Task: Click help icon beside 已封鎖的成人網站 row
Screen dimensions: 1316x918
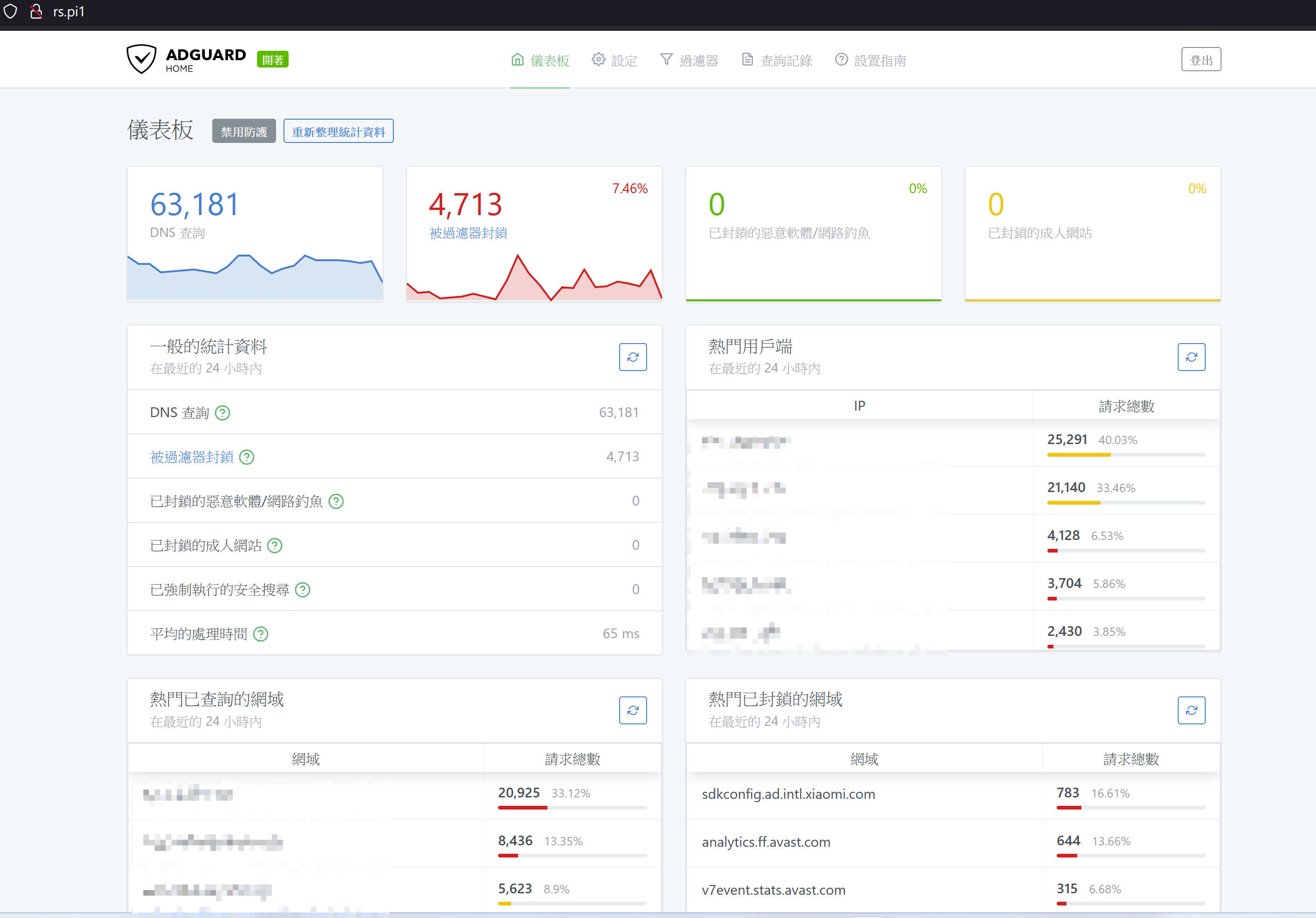Action: tap(275, 546)
